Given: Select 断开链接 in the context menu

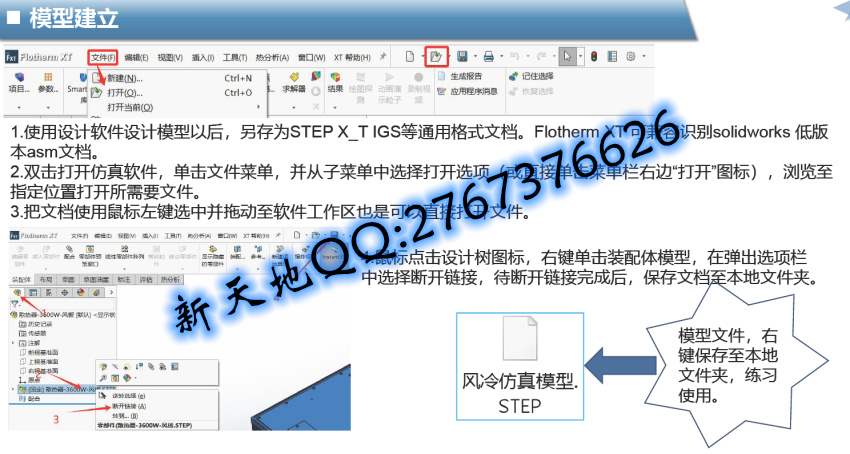Looking at the screenshot, I should point(130,406).
